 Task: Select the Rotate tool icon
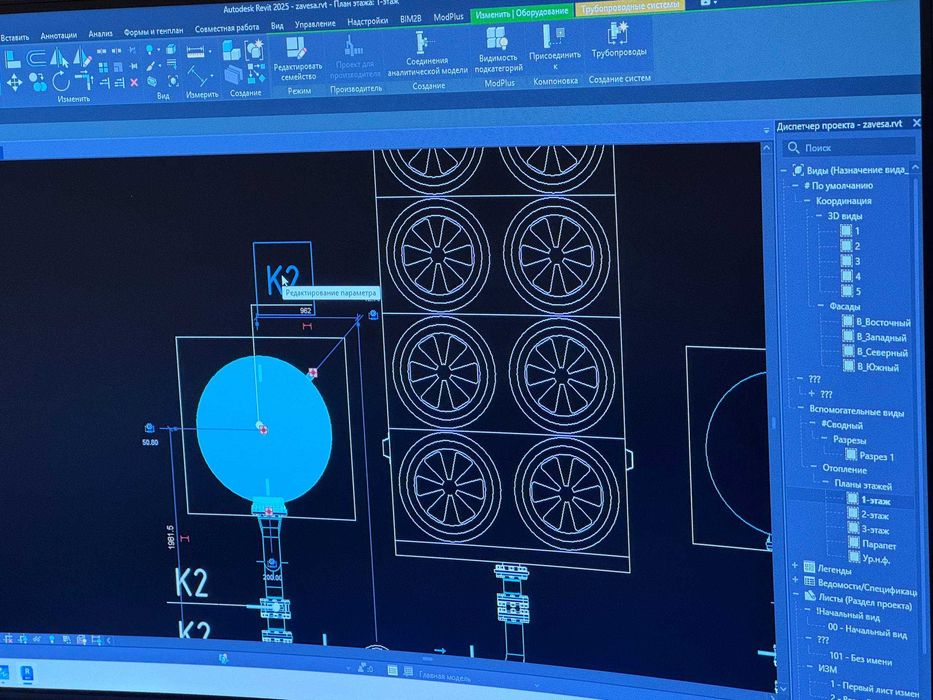coord(60,81)
